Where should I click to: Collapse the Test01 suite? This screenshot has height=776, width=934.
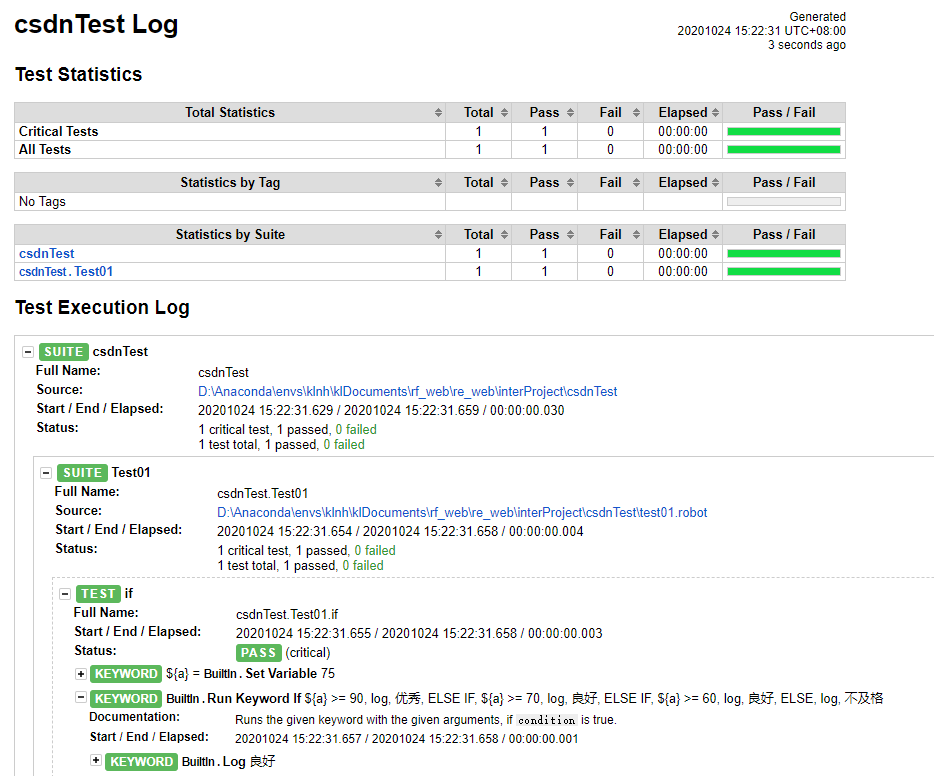(46, 473)
